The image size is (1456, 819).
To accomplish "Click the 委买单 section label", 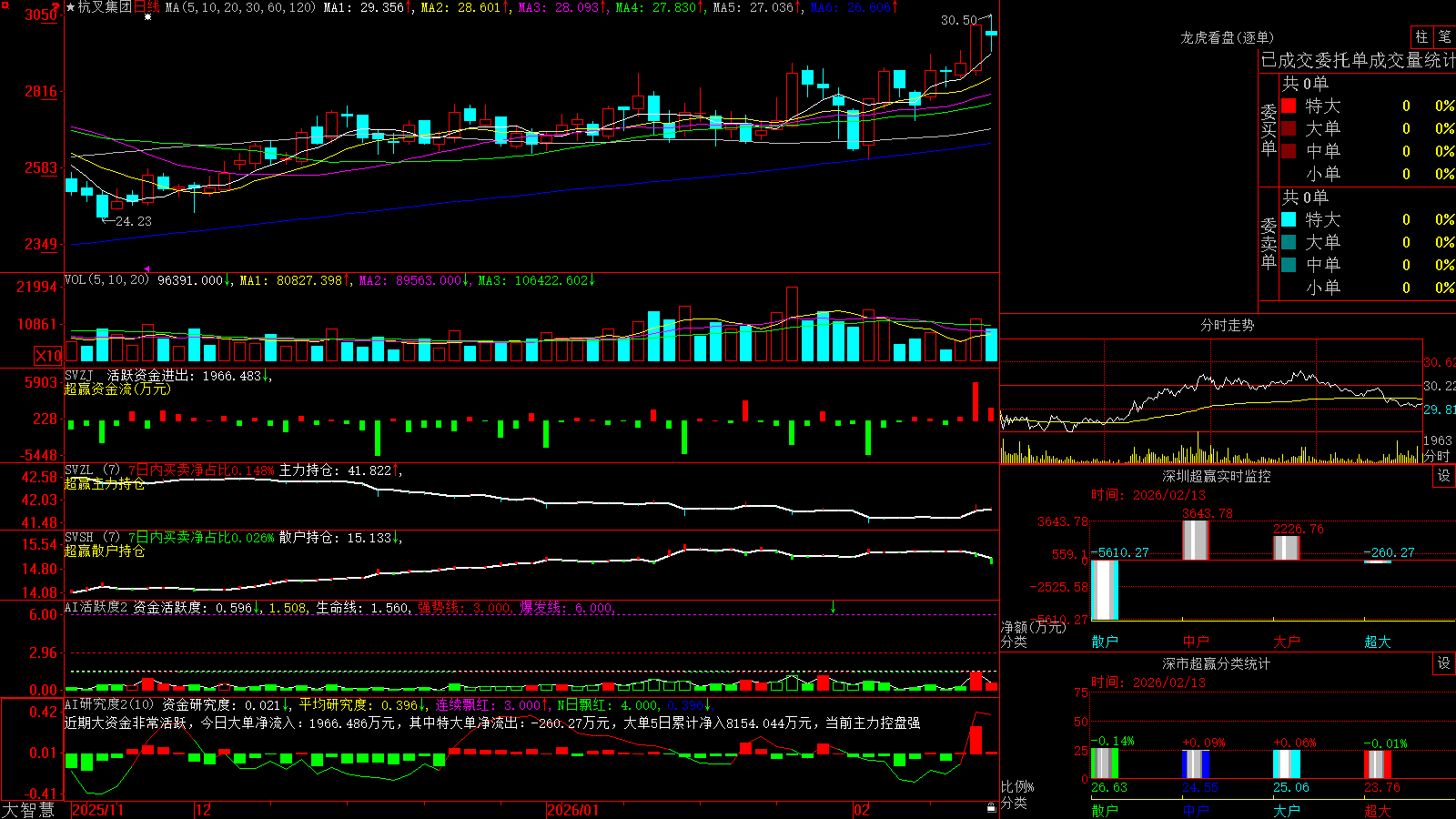I will (1269, 129).
